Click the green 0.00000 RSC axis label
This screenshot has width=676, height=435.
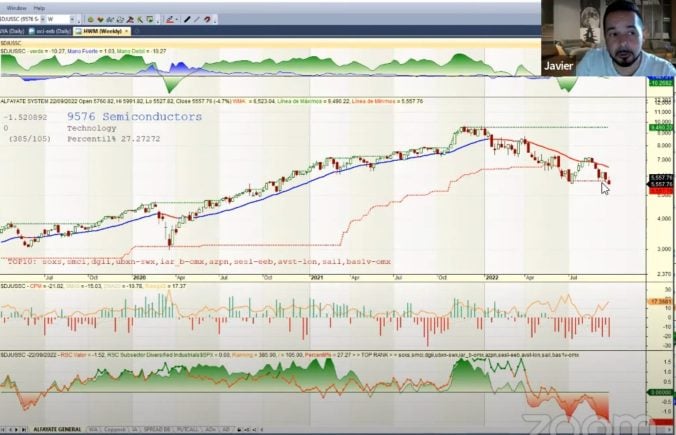(661, 392)
